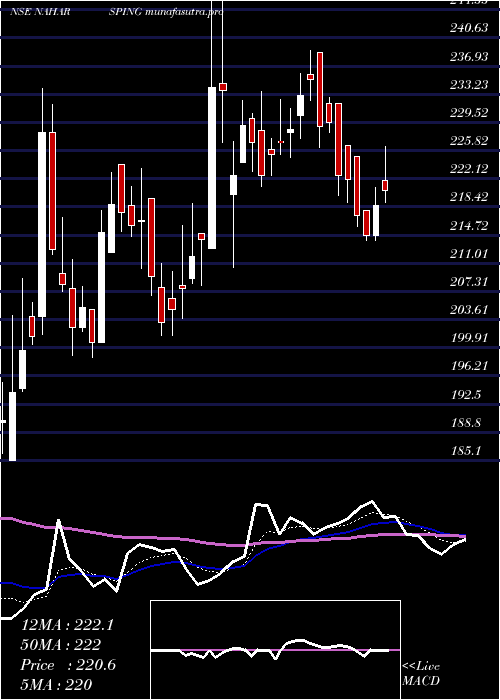500x700 pixels.
Task: Click the 211.01 price axis label
Action: (468, 254)
